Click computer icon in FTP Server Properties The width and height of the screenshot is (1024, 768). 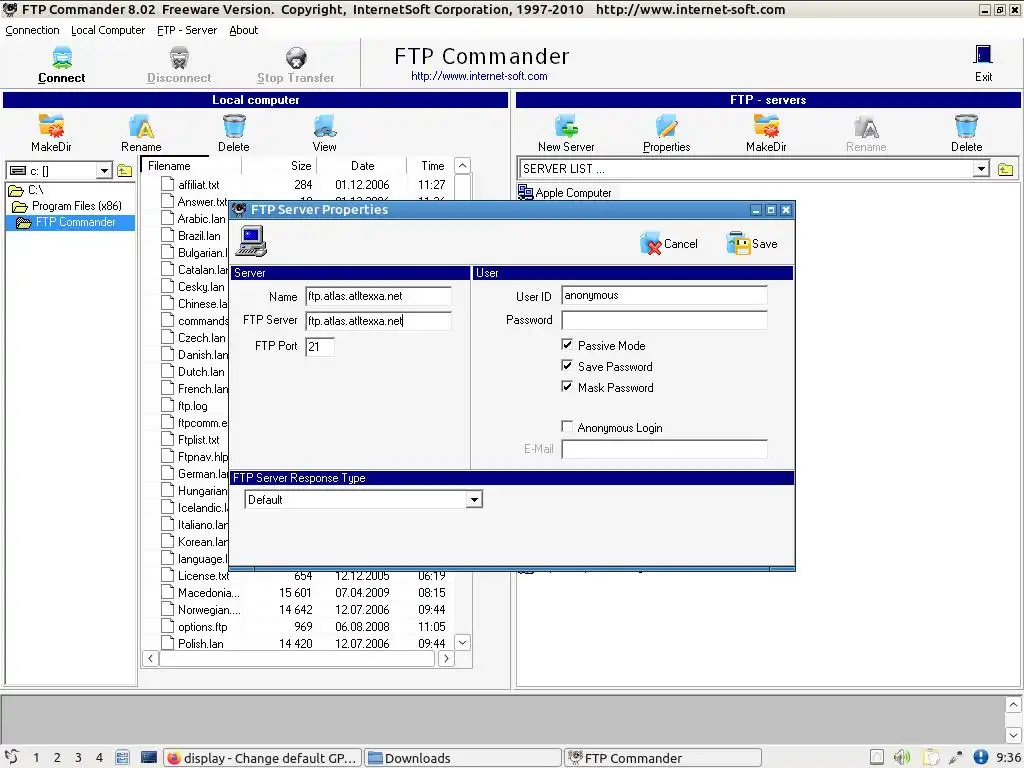click(x=251, y=241)
